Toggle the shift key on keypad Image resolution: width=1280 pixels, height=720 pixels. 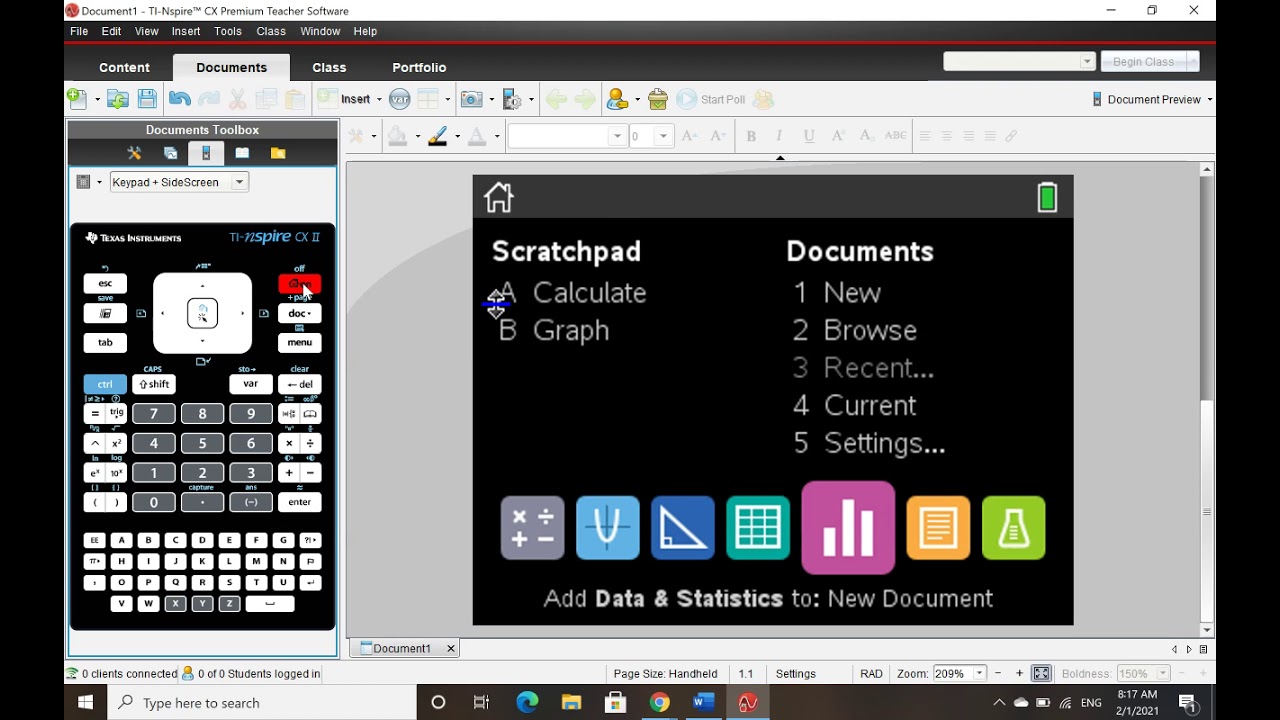154,384
